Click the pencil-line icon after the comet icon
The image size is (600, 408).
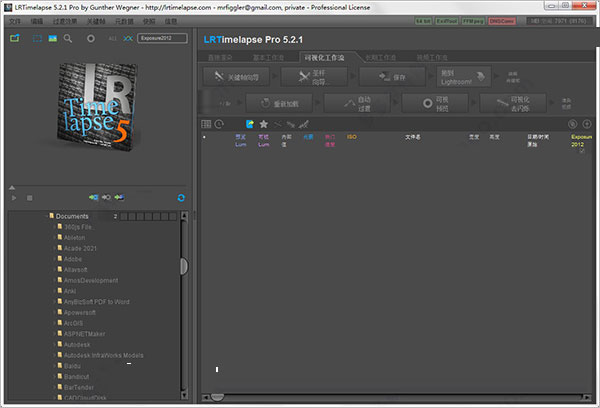click(x=304, y=124)
